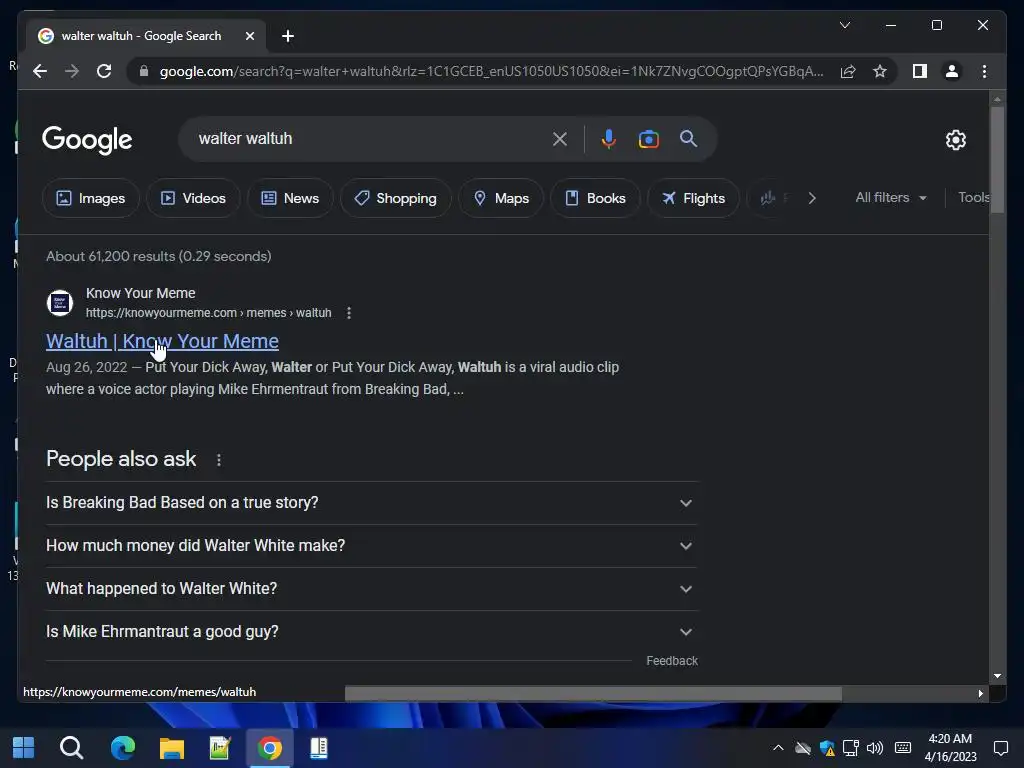Open the Tools options
Image resolution: width=1024 pixels, height=768 pixels.
(x=973, y=197)
